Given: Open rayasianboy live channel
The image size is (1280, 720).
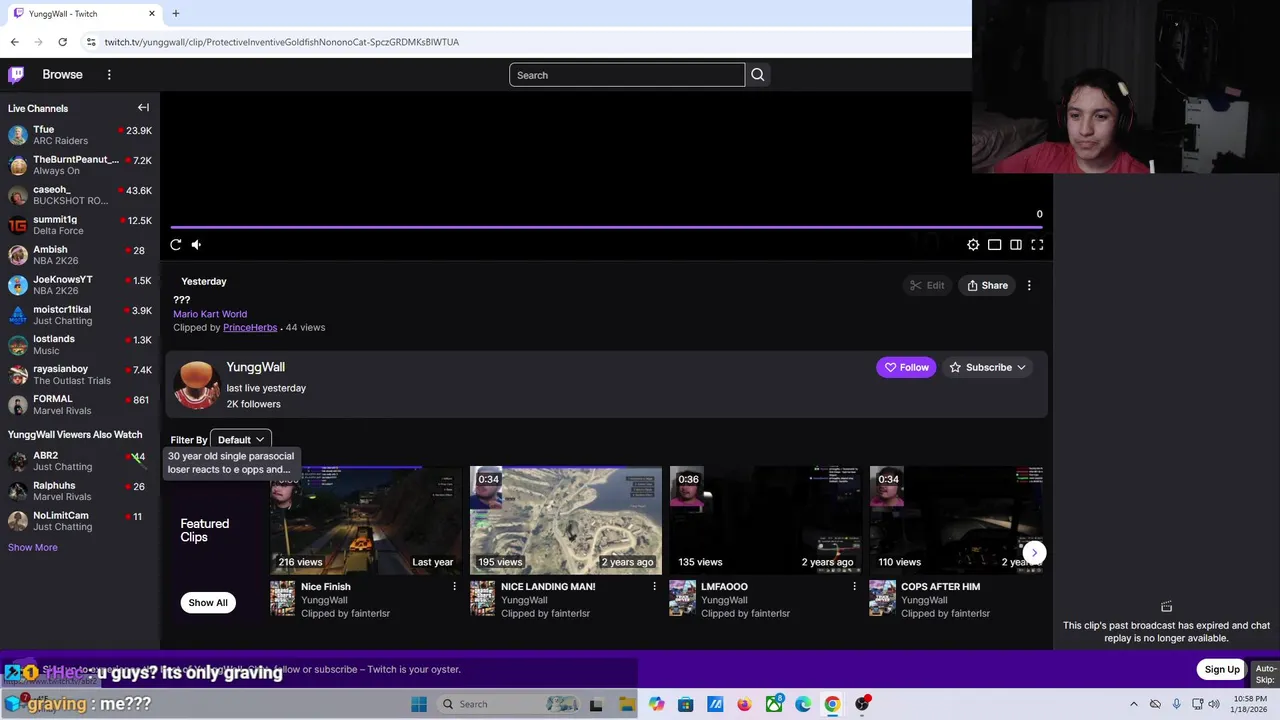Looking at the screenshot, I should 80,375.
